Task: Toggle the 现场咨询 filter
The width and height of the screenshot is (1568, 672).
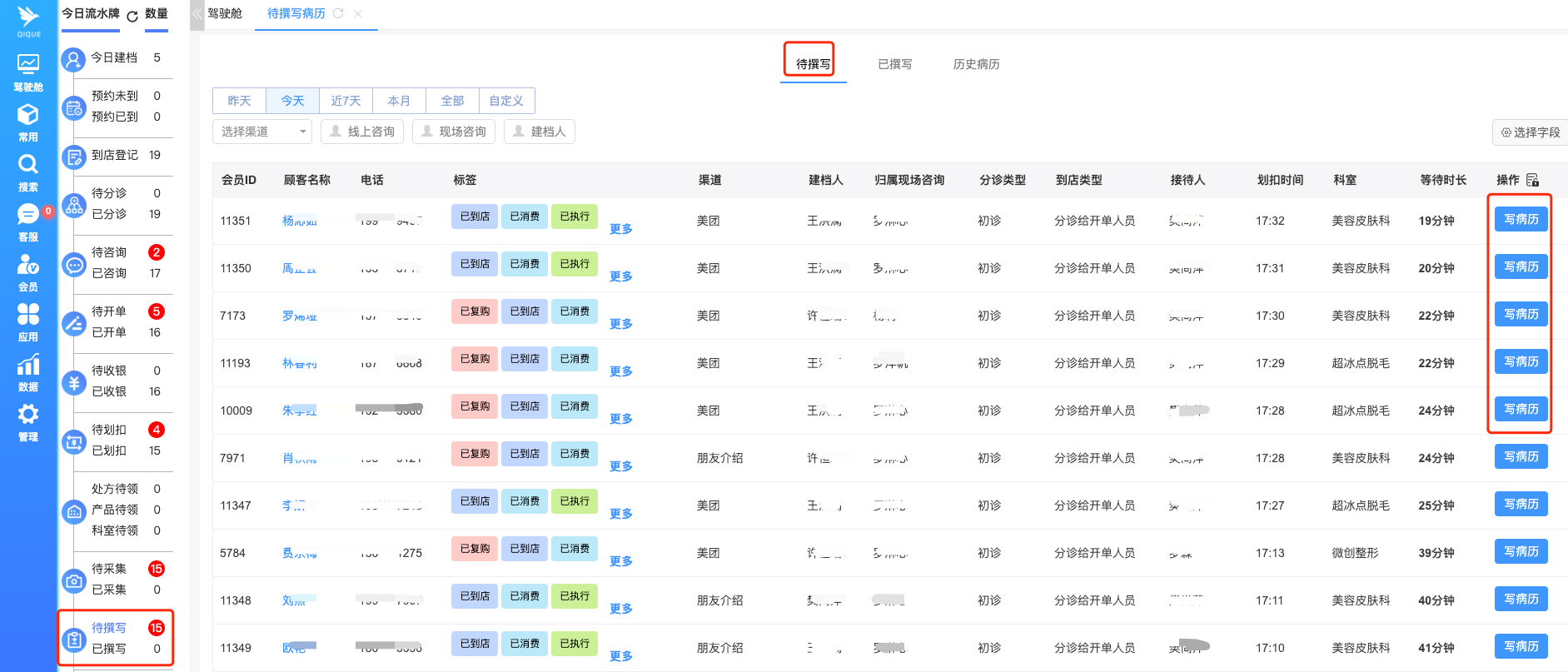Action: pyautogui.click(x=454, y=132)
